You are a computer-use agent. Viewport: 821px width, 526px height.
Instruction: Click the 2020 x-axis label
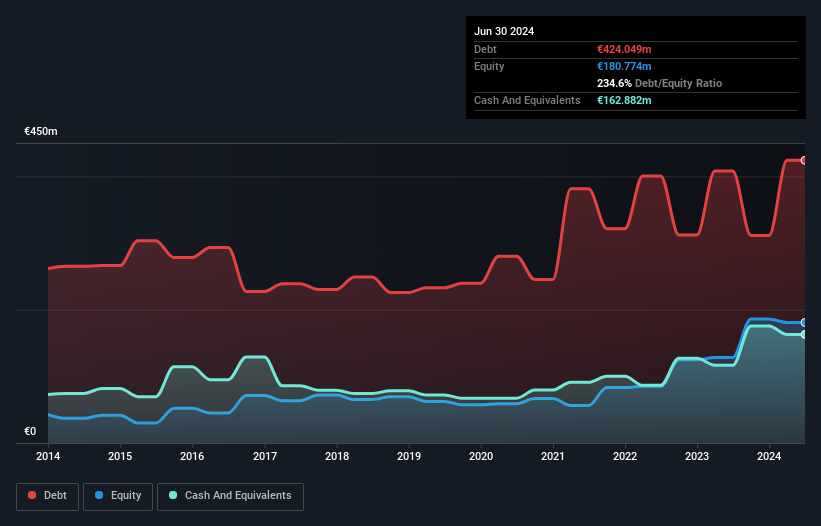pyautogui.click(x=481, y=456)
